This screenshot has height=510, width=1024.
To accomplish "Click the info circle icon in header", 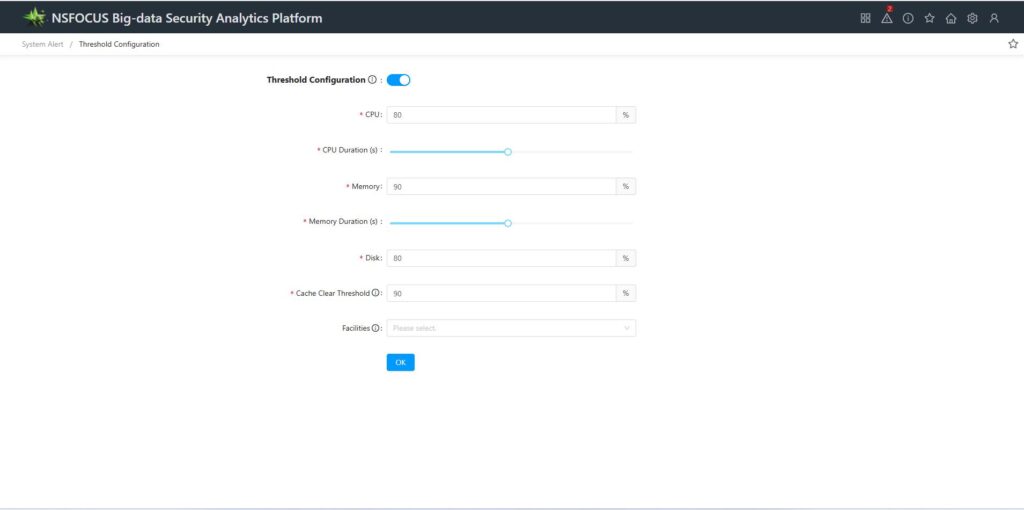I will tap(908, 18).
